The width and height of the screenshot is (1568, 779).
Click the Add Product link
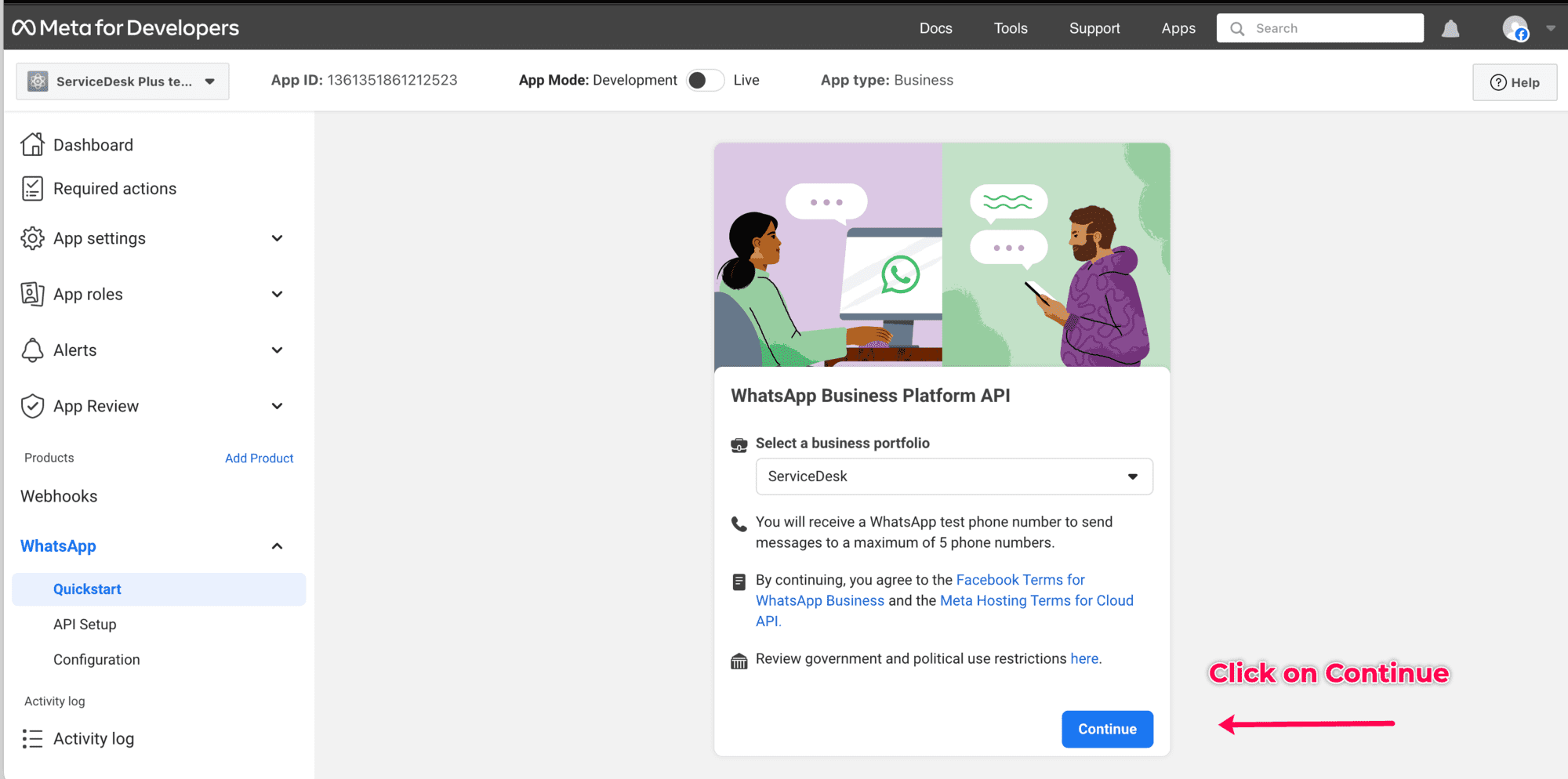259,458
